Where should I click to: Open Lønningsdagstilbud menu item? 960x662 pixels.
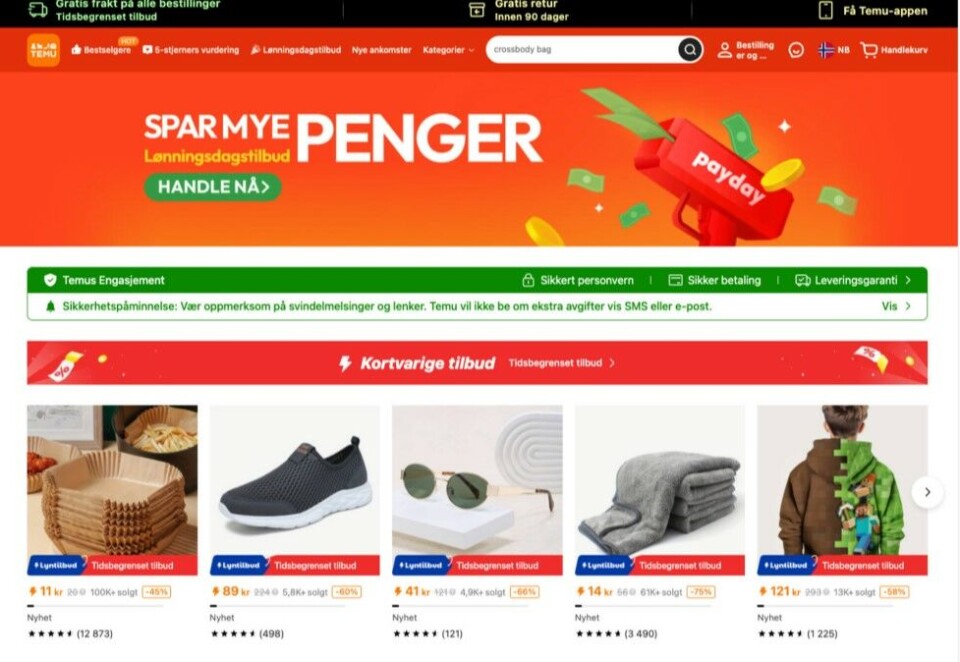click(x=296, y=50)
